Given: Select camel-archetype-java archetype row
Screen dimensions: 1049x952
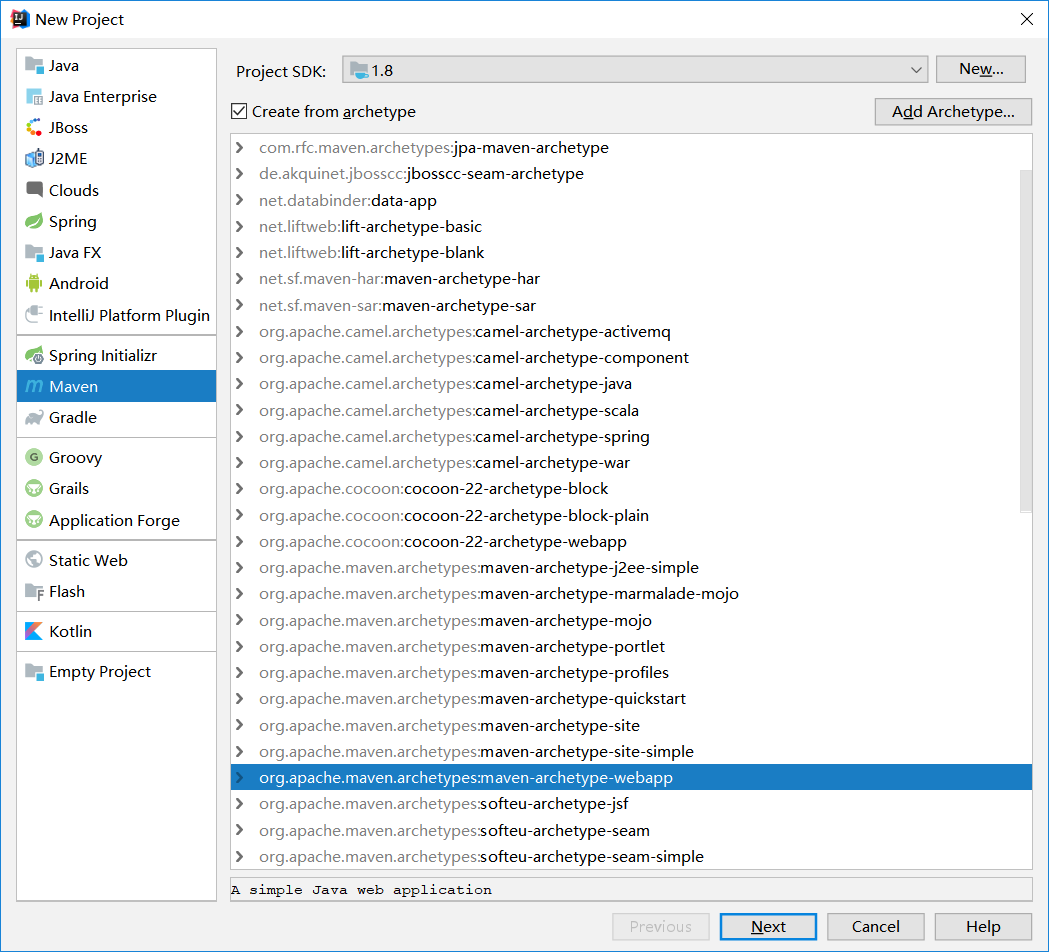Looking at the screenshot, I should [631, 384].
